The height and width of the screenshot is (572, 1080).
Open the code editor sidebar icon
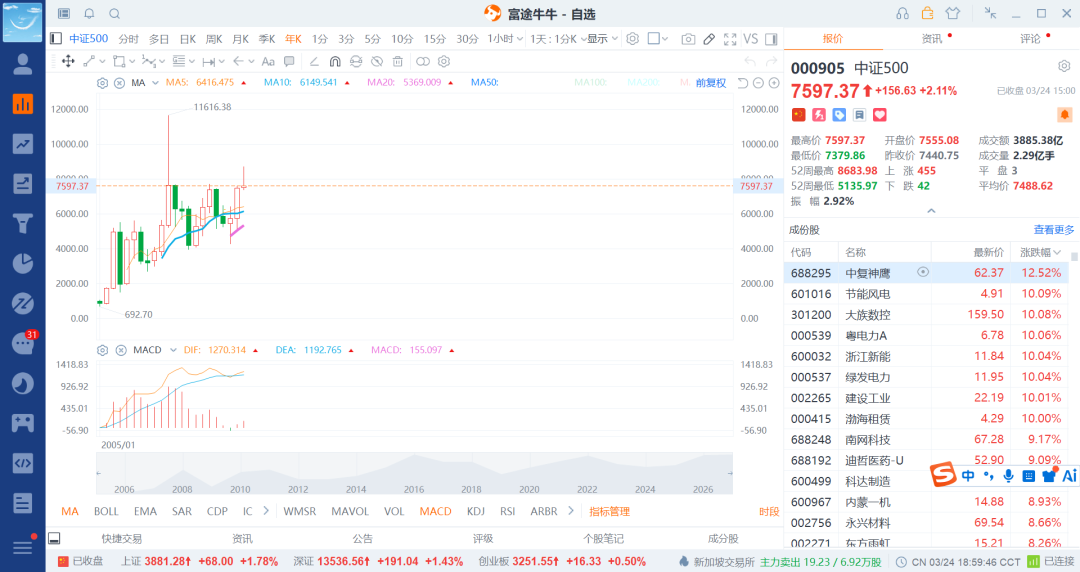(23, 463)
